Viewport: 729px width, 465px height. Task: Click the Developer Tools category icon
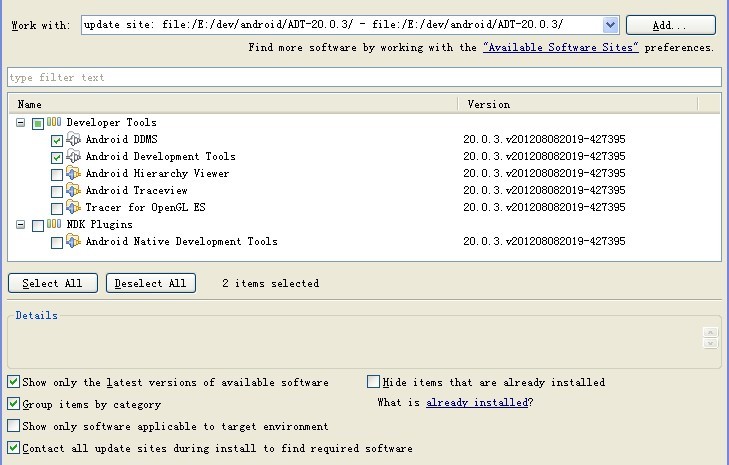pyautogui.click(x=54, y=122)
